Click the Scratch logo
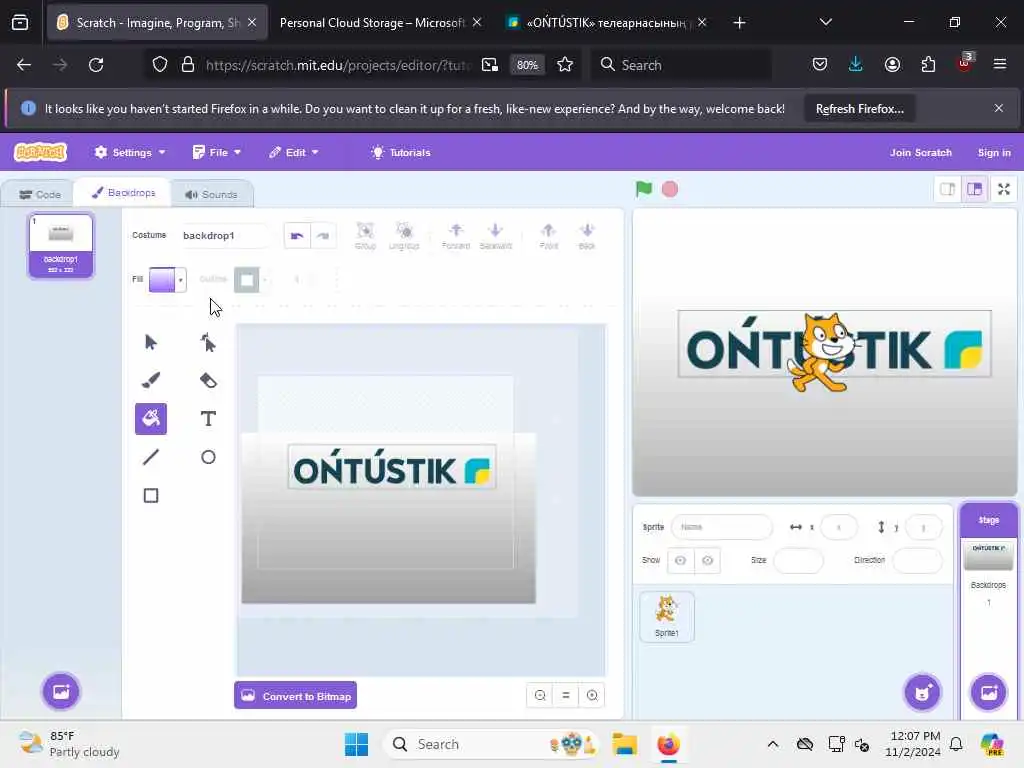The height and width of the screenshot is (768, 1024). tap(40, 152)
